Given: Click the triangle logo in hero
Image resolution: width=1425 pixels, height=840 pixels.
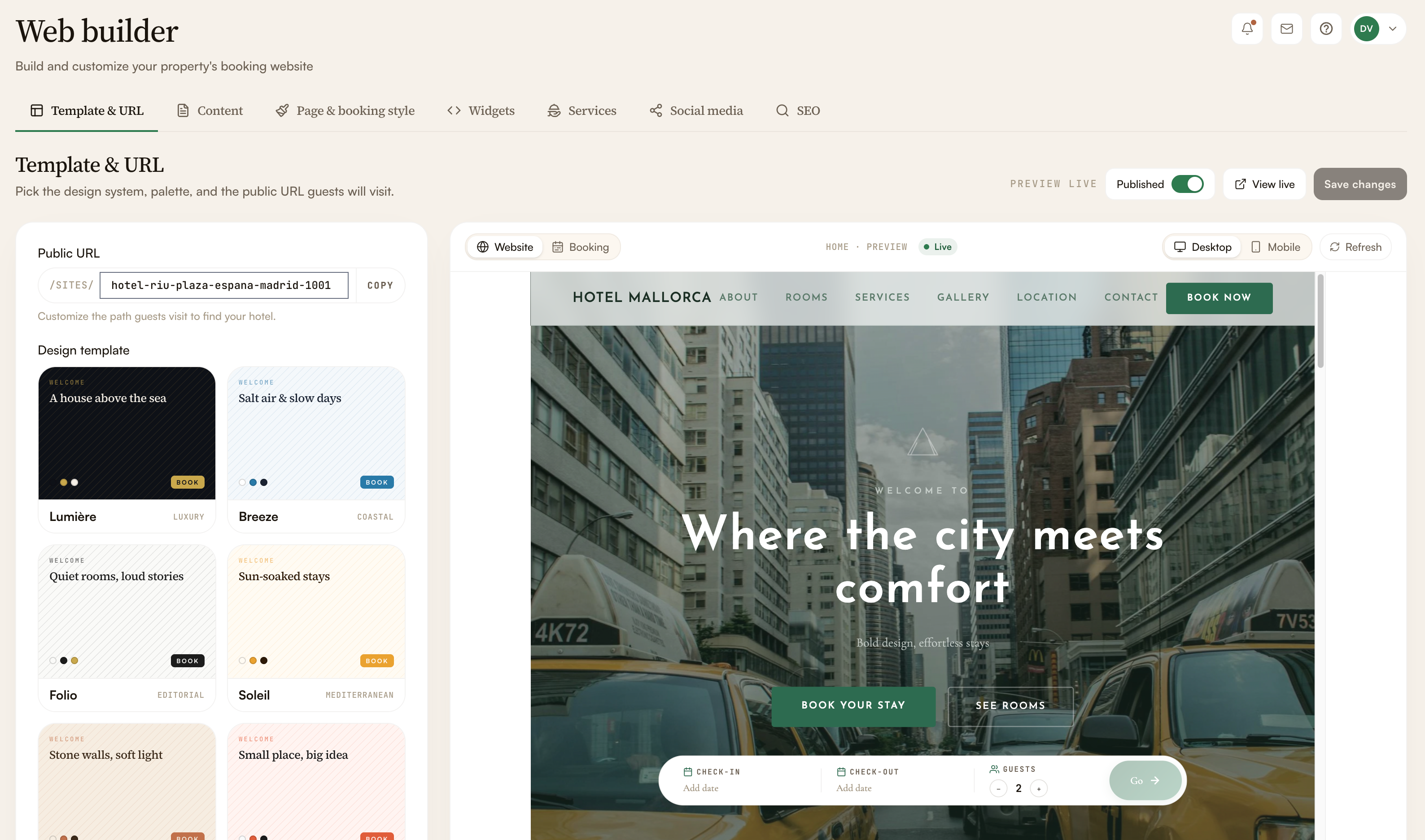Looking at the screenshot, I should tap(922, 442).
